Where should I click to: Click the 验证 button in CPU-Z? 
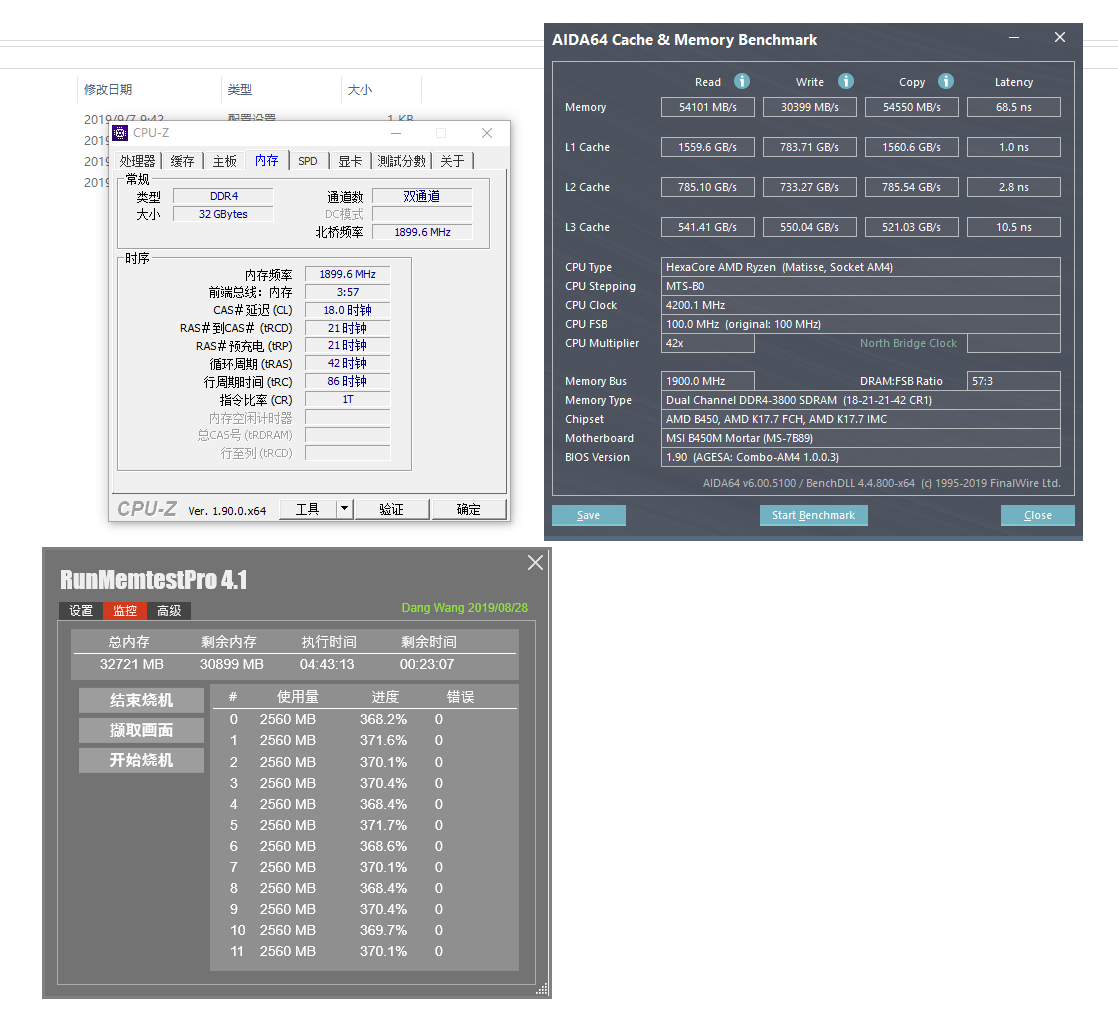coord(392,509)
